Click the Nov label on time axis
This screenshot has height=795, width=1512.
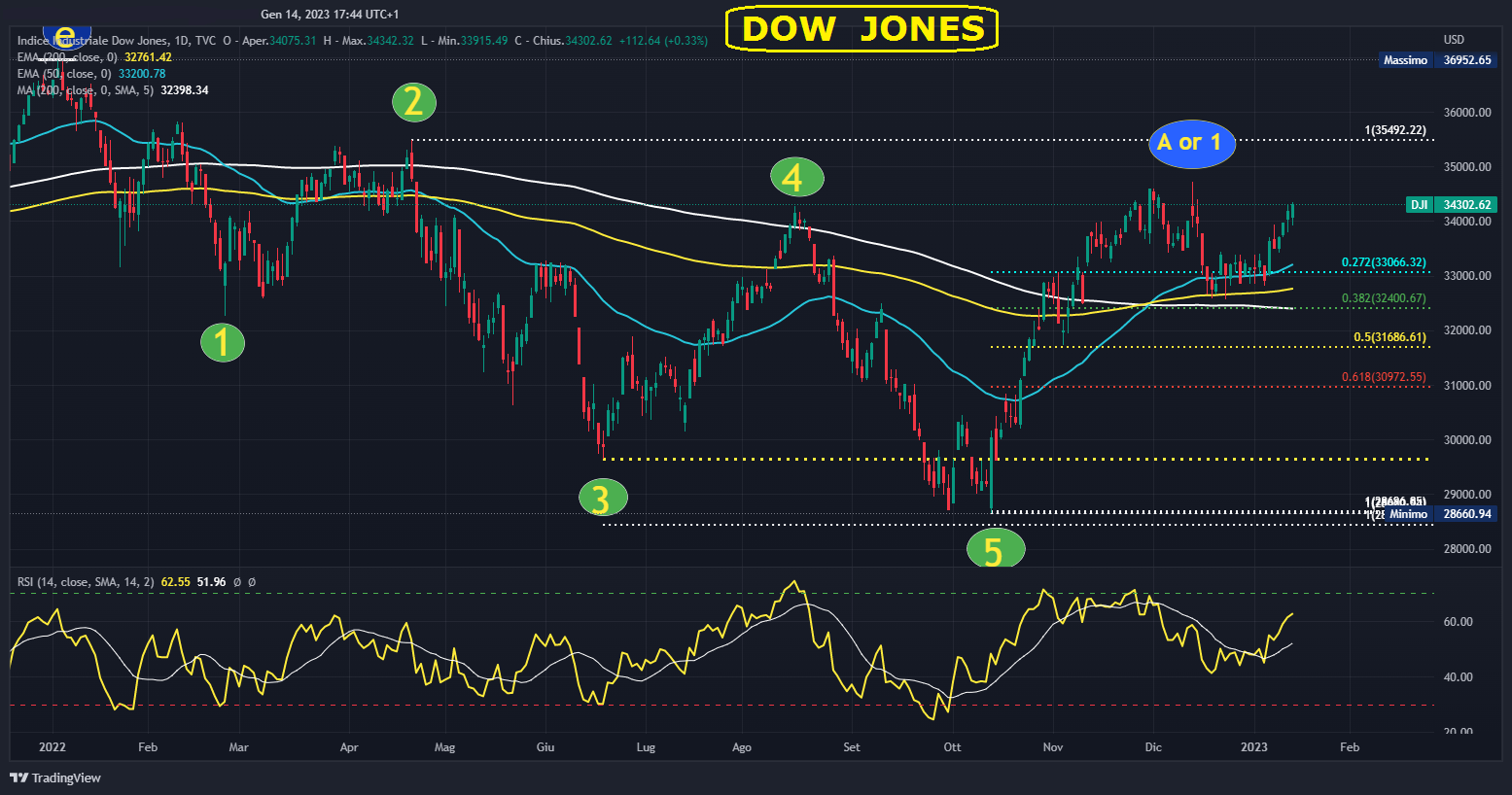[x=1053, y=747]
